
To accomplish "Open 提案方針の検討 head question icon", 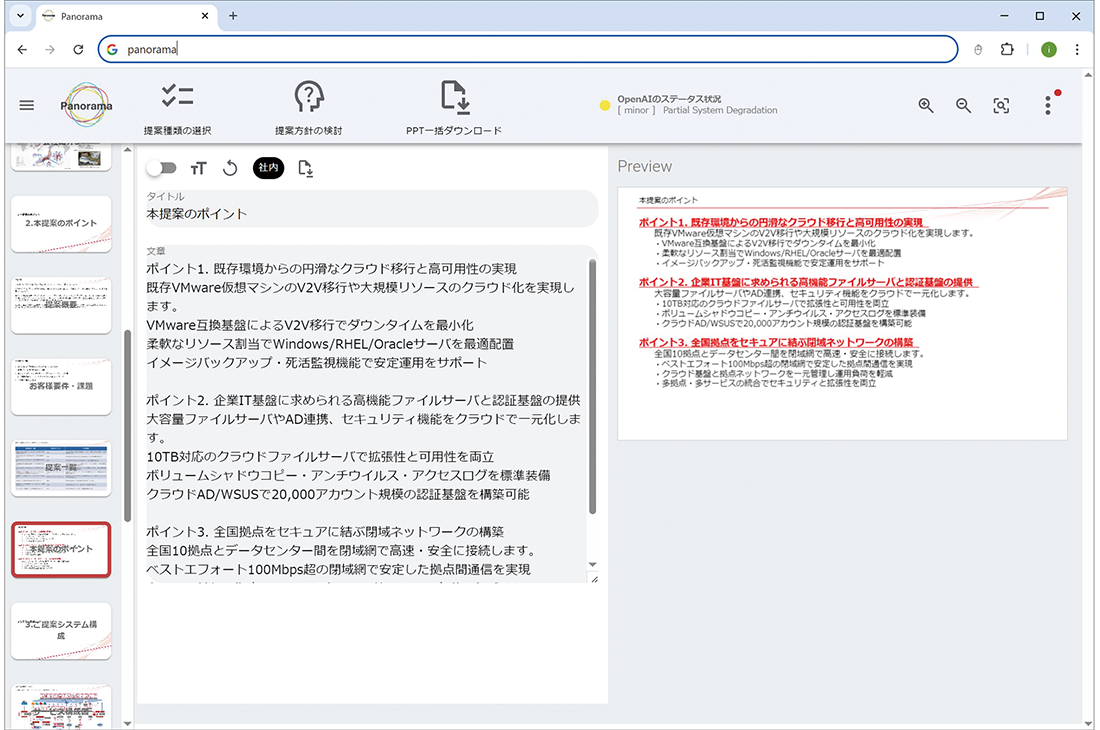I will click(309, 97).
